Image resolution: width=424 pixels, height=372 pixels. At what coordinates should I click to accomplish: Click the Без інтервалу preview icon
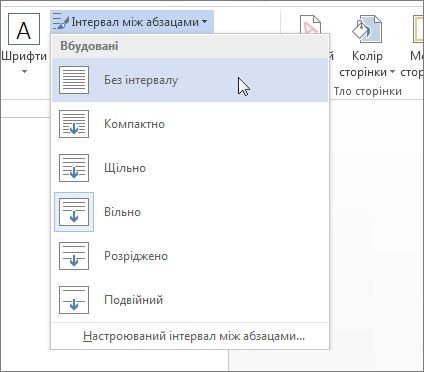(x=74, y=80)
